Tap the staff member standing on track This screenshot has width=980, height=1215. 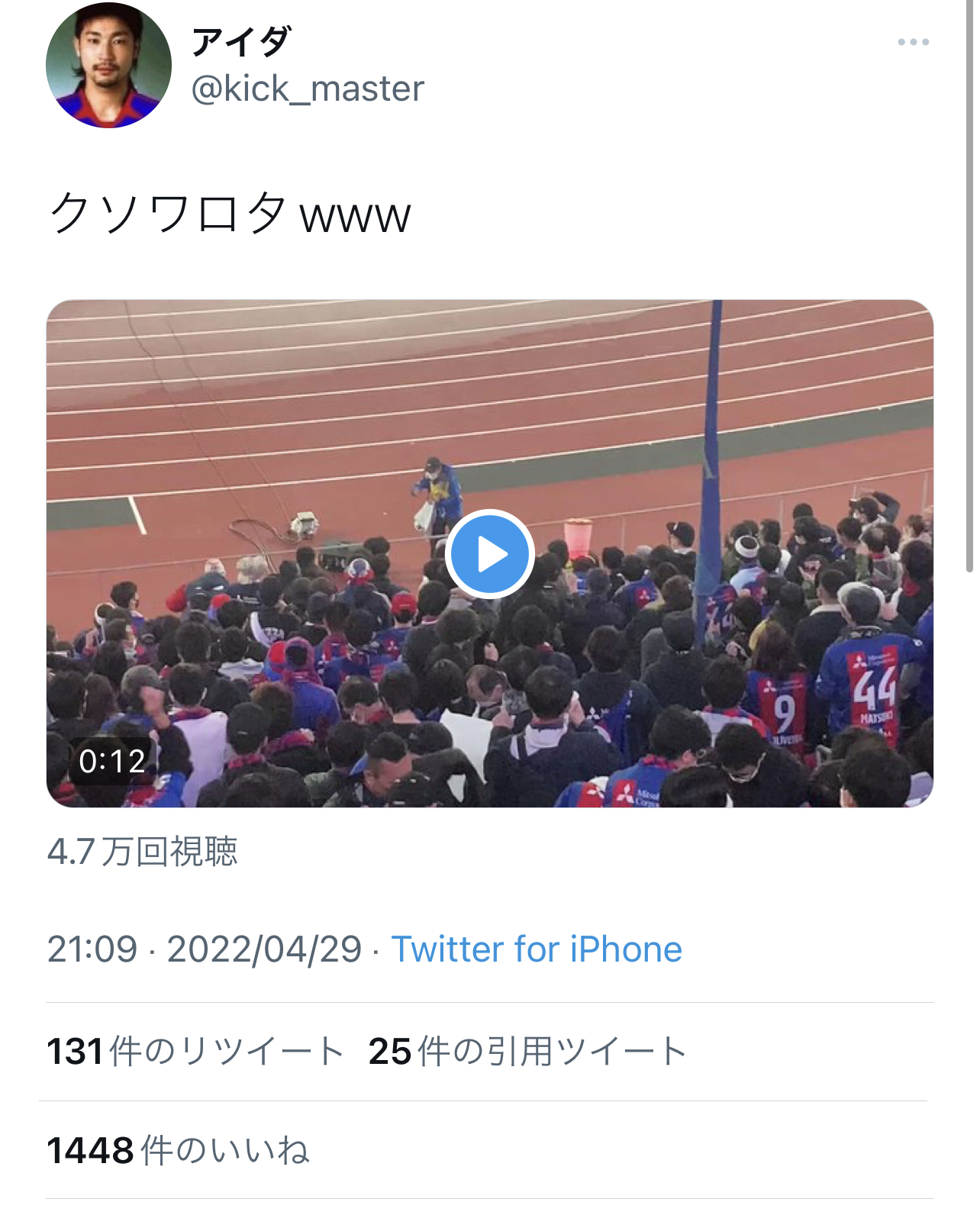[x=436, y=496]
